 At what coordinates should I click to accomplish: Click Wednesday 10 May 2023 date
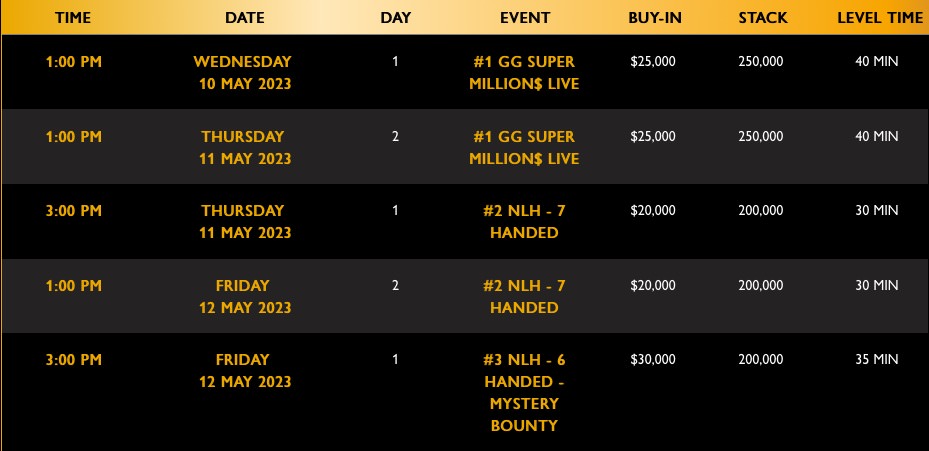point(244,72)
